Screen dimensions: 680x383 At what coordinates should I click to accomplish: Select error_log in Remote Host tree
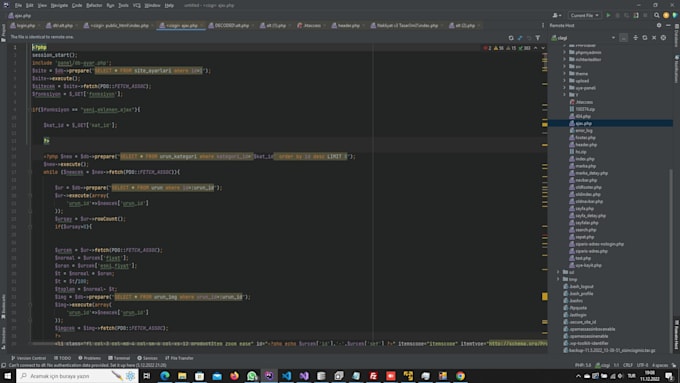[583, 131]
